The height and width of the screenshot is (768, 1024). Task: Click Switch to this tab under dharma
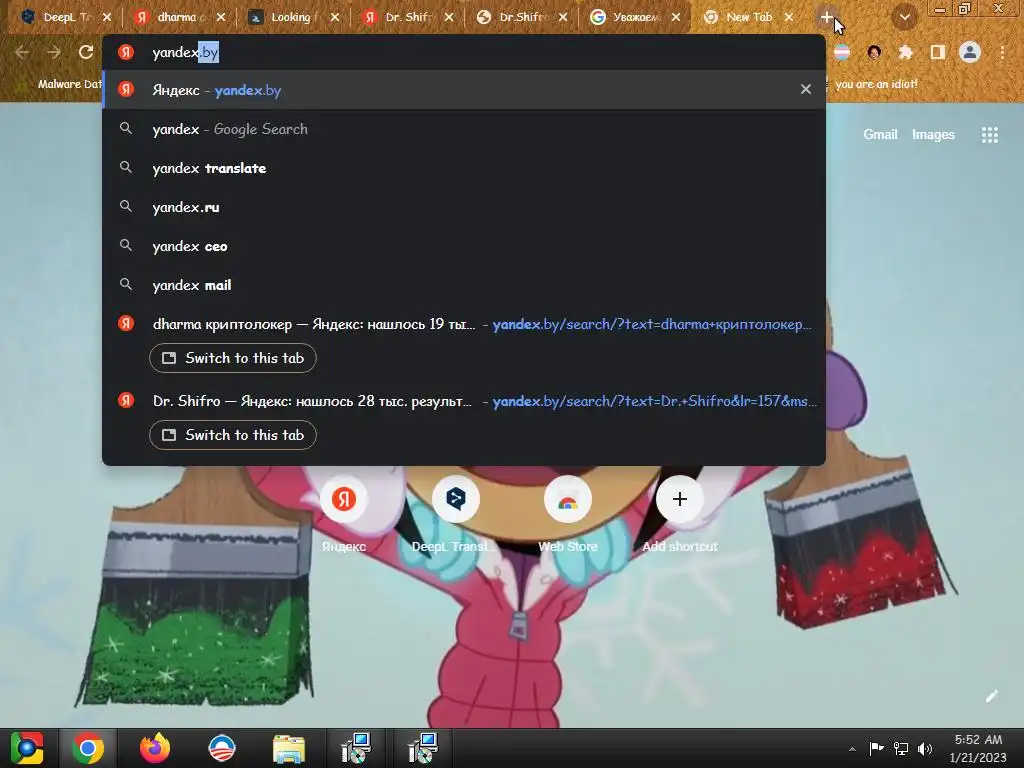click(x=232, y=358)
